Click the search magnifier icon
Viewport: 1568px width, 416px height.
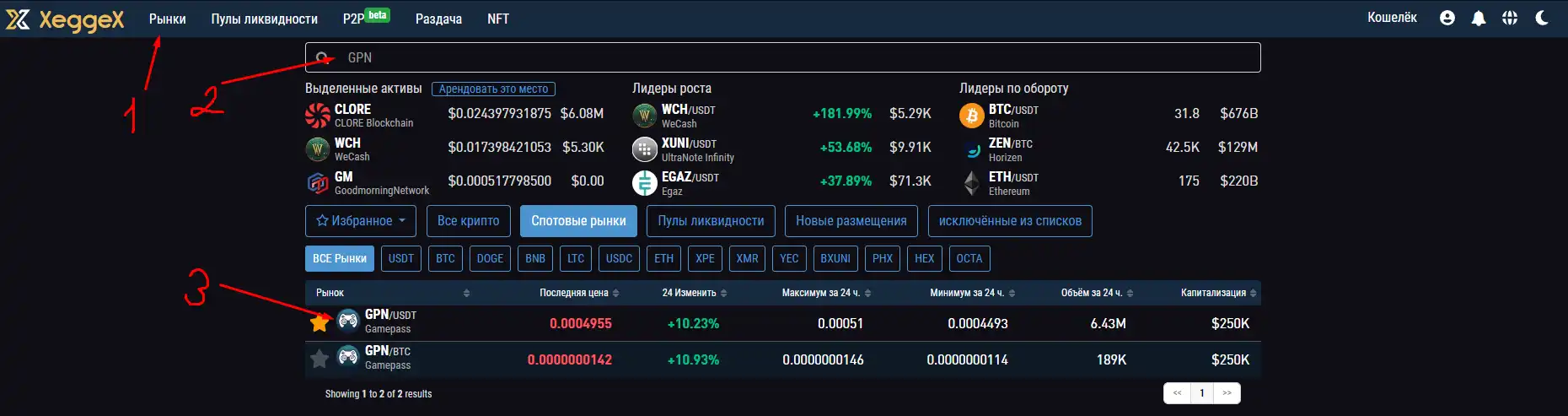[x=322, y=57]
